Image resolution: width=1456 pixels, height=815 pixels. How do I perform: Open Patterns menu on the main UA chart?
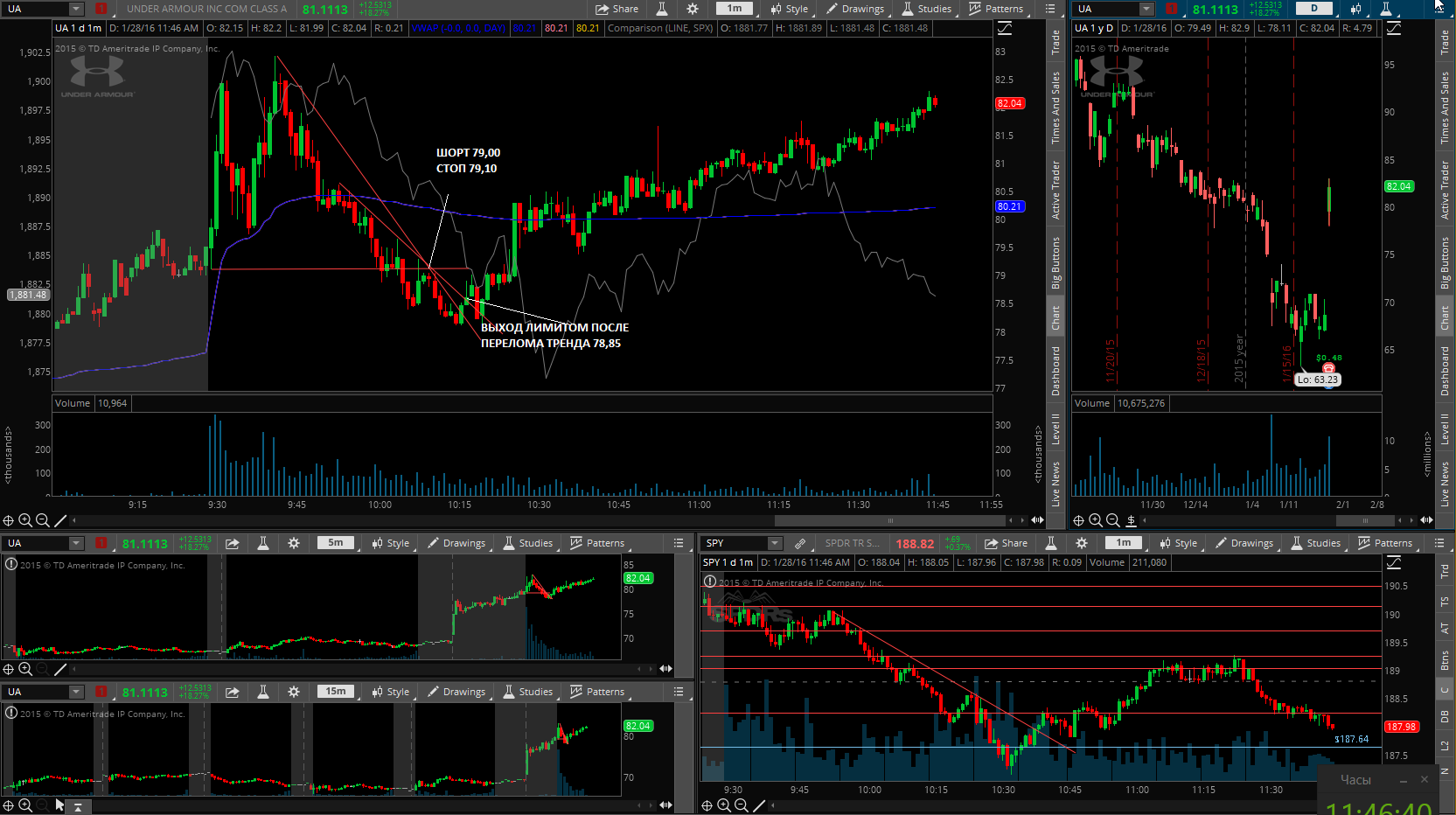pos(996,9)
